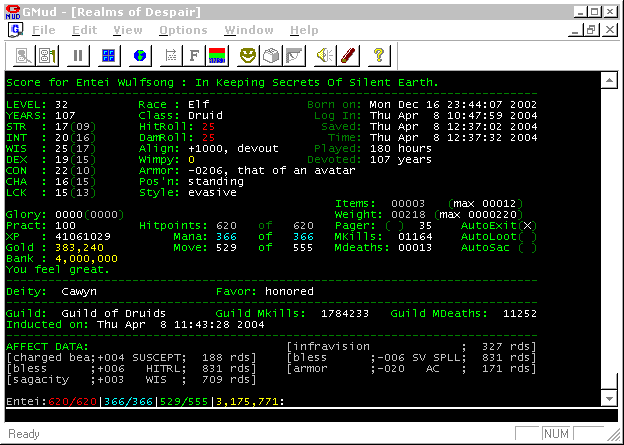
Task: Click the XP value 41061029
Action: click(x=83, y=236)
